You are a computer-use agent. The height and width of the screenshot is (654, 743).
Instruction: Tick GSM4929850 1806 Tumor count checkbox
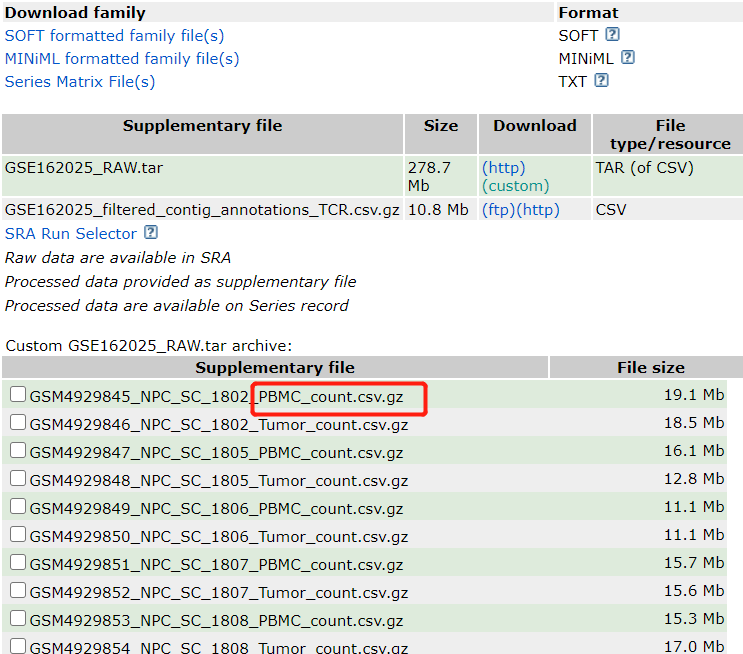pos(18,536)
